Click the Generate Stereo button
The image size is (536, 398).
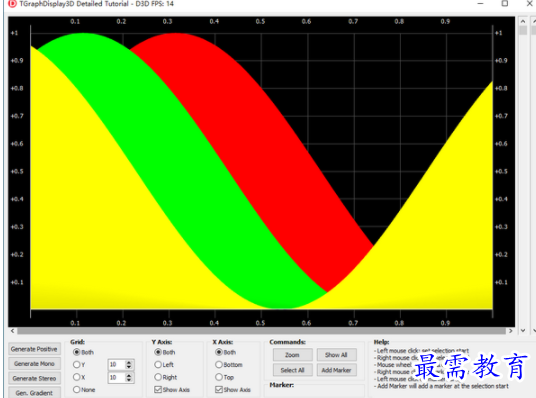coord(34,379)
